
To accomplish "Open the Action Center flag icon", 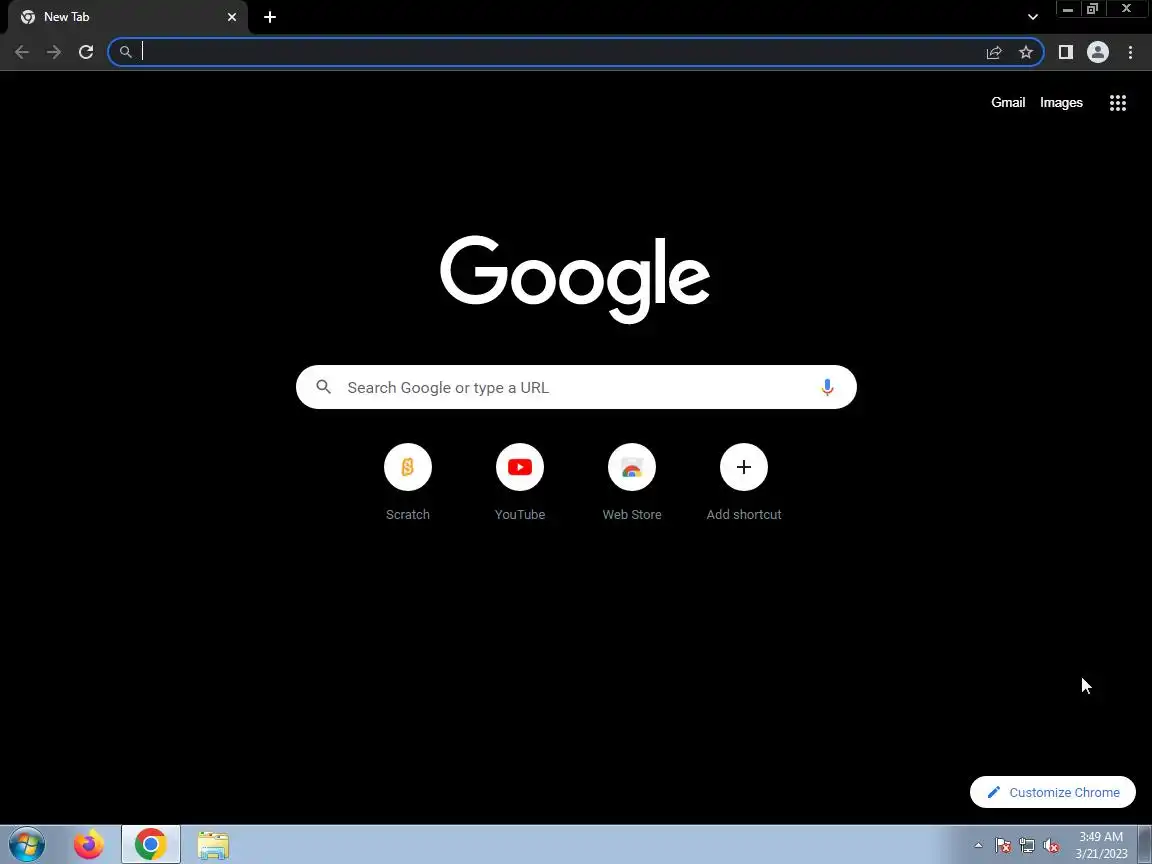I will point(1002,846).
